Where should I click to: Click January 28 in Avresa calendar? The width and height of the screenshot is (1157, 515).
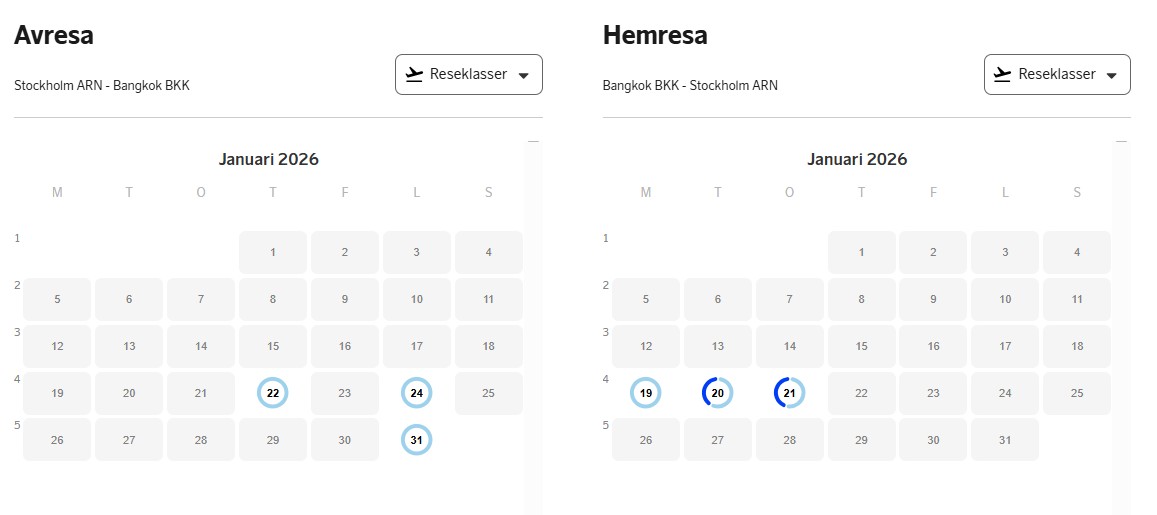click(201, 440)
